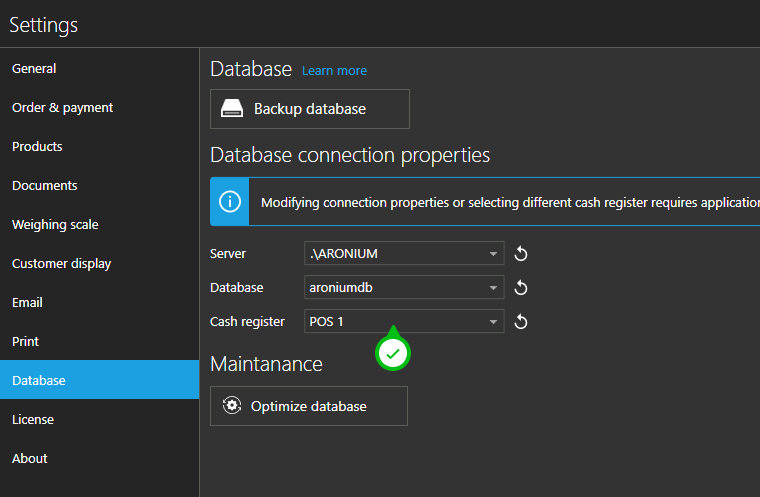
Task: Expand the Database dropdown arrow
Action: [x=493, y=288]
